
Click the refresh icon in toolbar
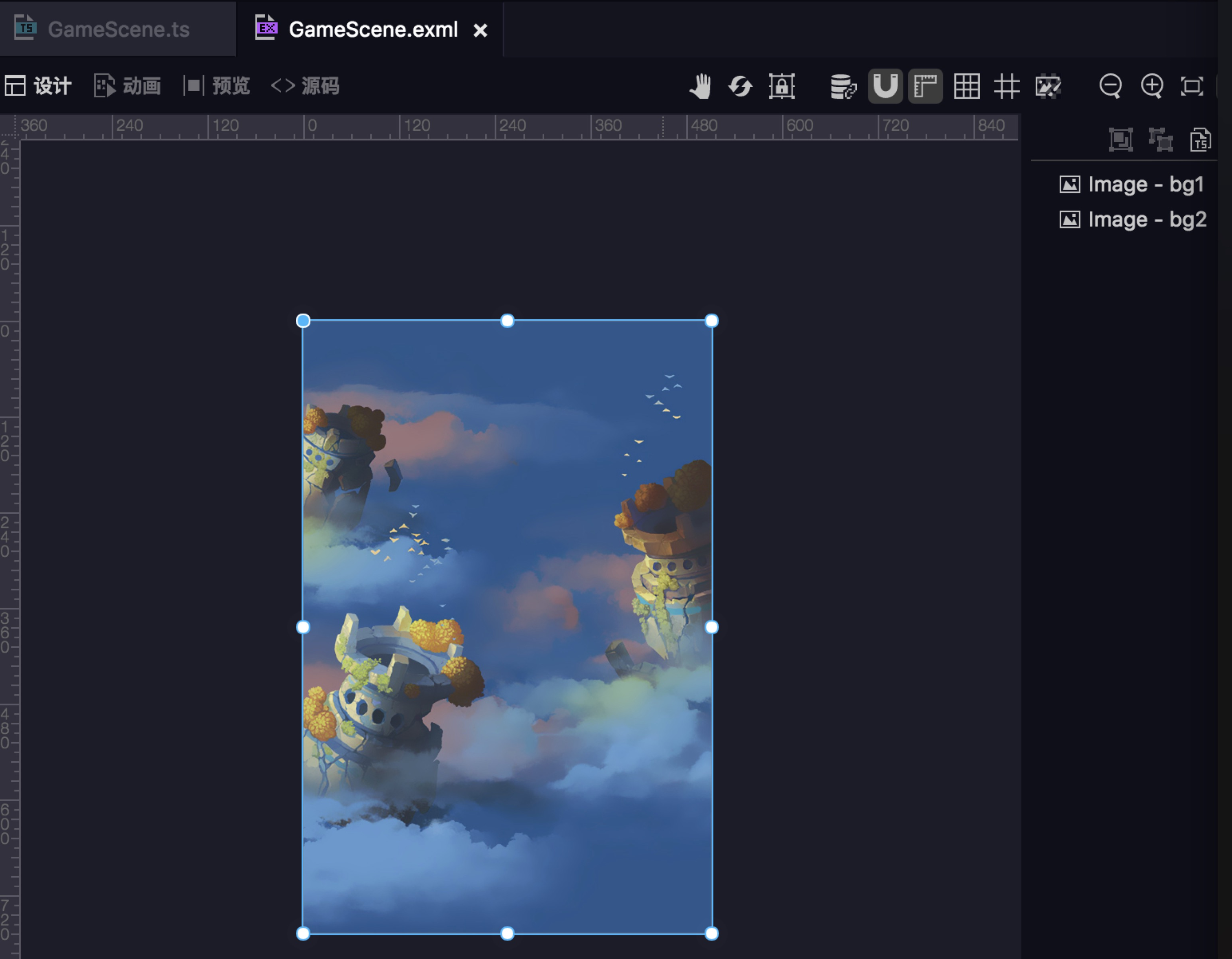[x=740, y=86]
